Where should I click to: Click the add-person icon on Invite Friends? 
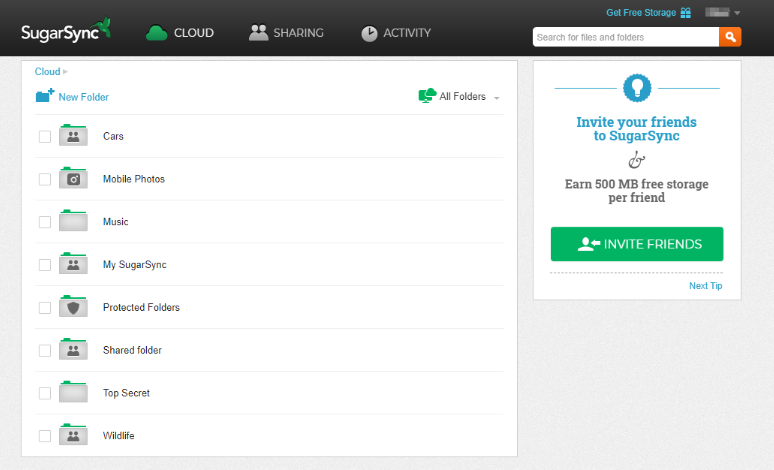(588, 244)
